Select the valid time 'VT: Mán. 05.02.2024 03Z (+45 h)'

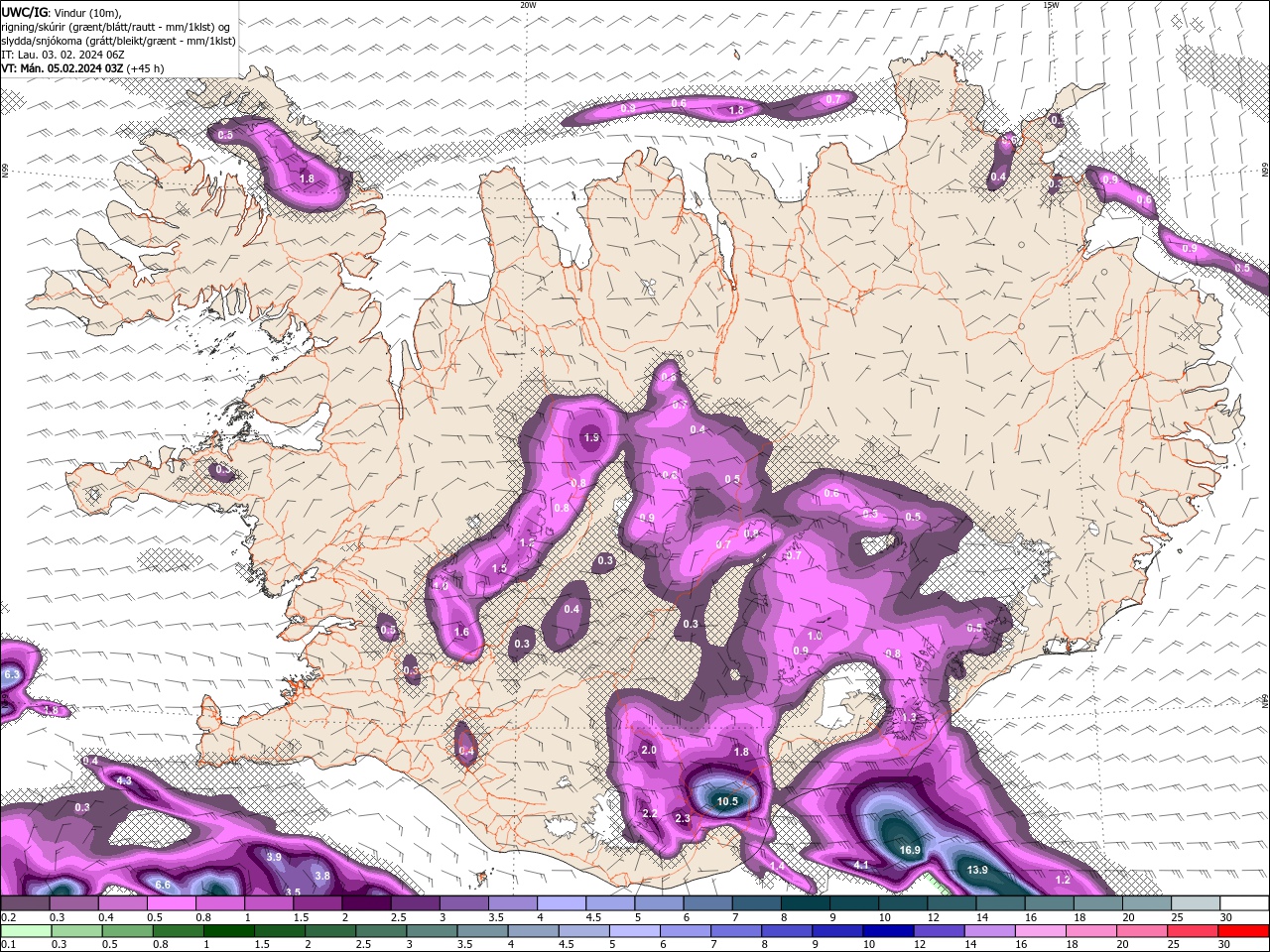click(83, 68)
